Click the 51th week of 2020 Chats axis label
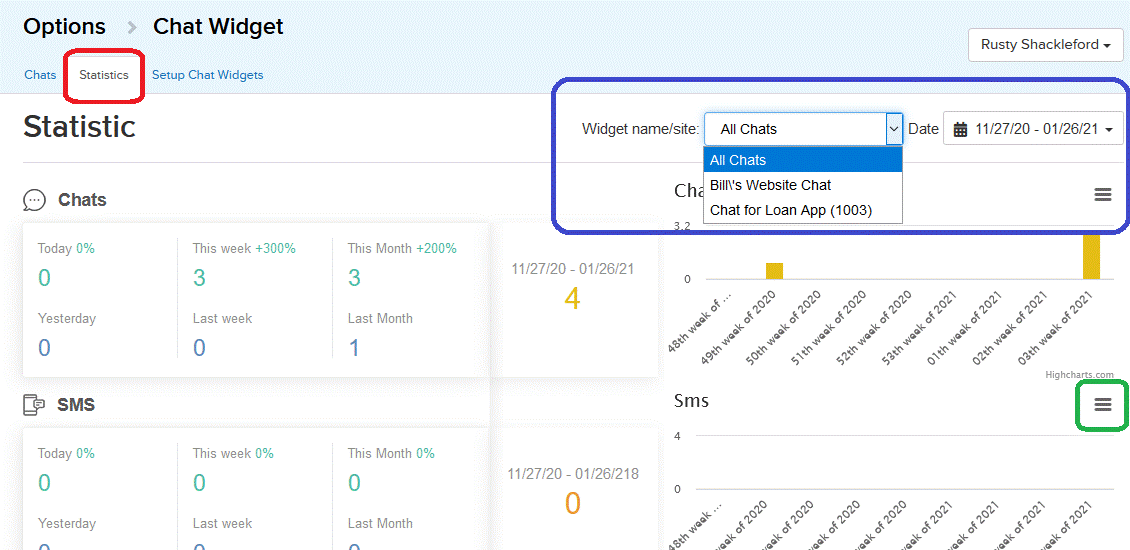This screenshot has width=1130, height=550. tap(829, 327)
